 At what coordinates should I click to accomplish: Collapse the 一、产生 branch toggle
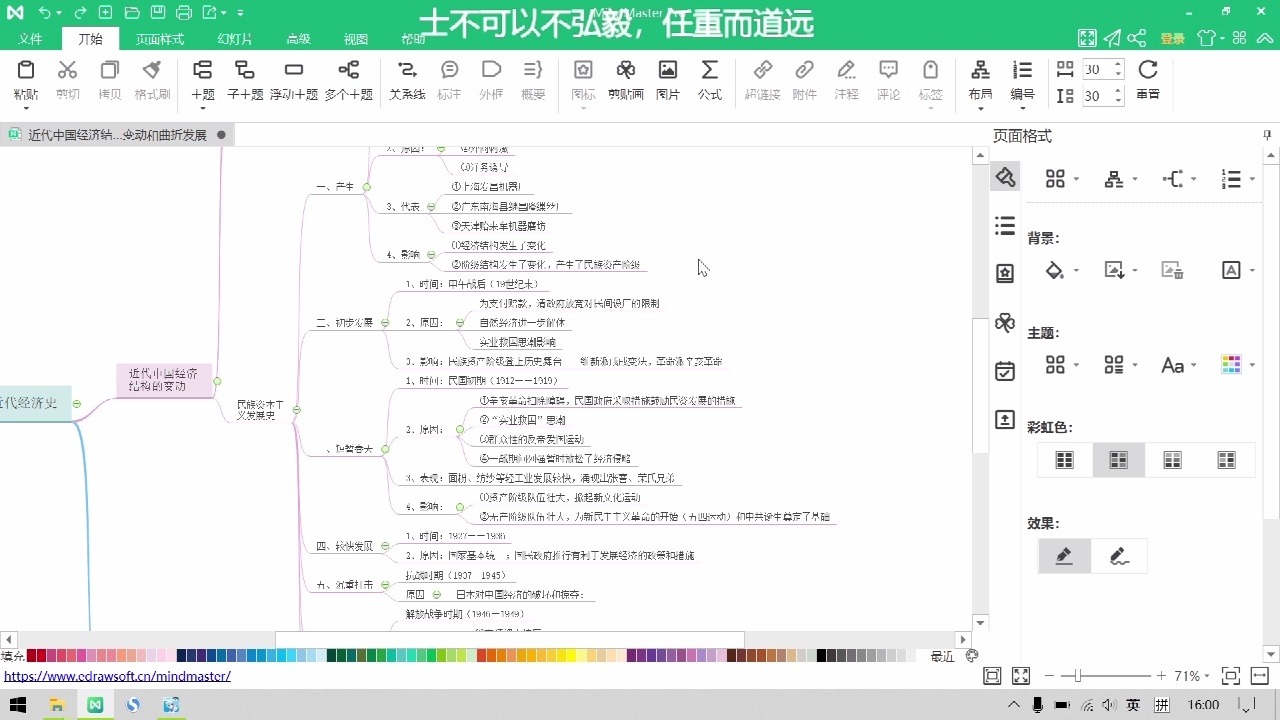[367, 187]
